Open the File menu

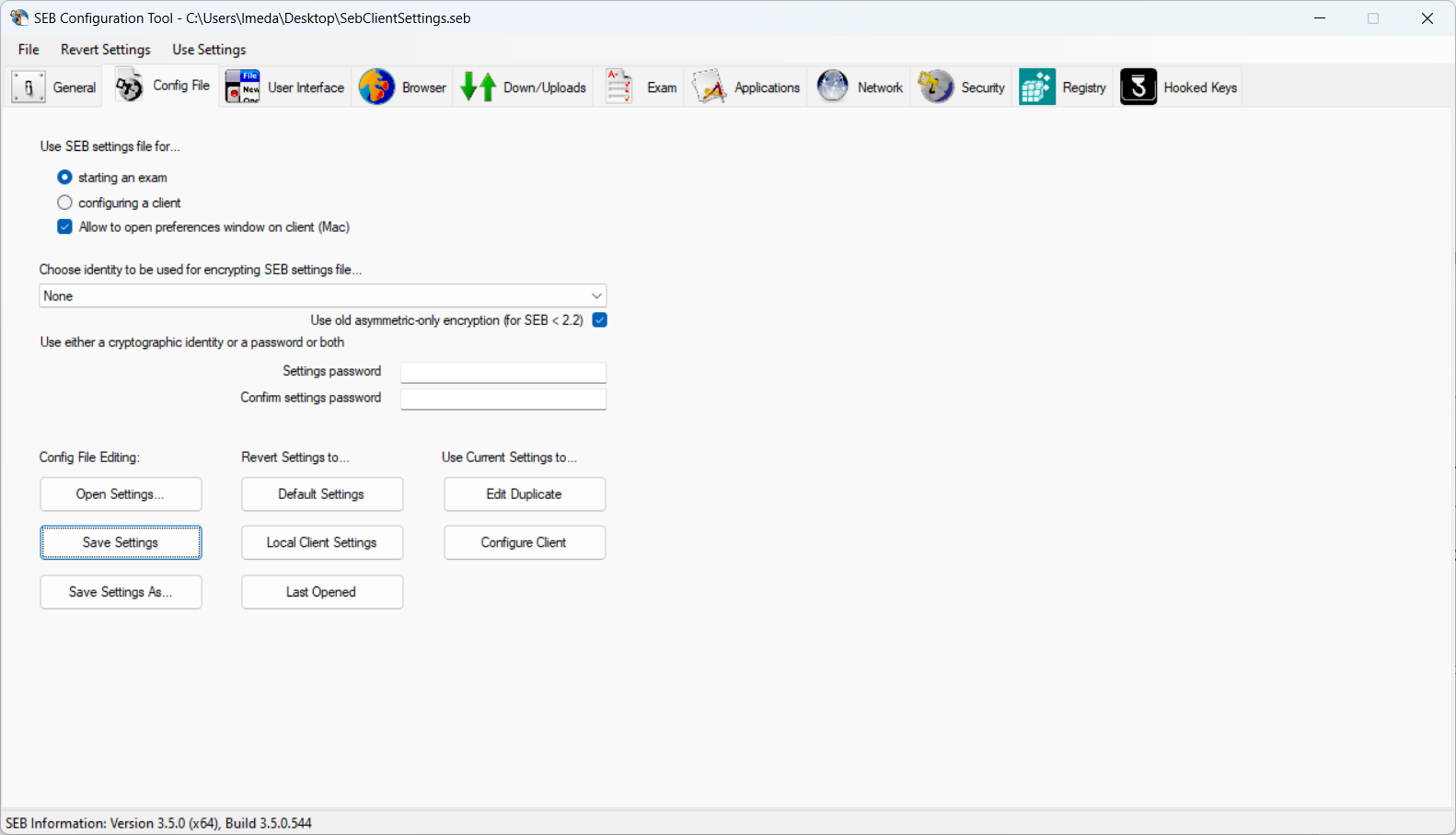click(29, 50)
